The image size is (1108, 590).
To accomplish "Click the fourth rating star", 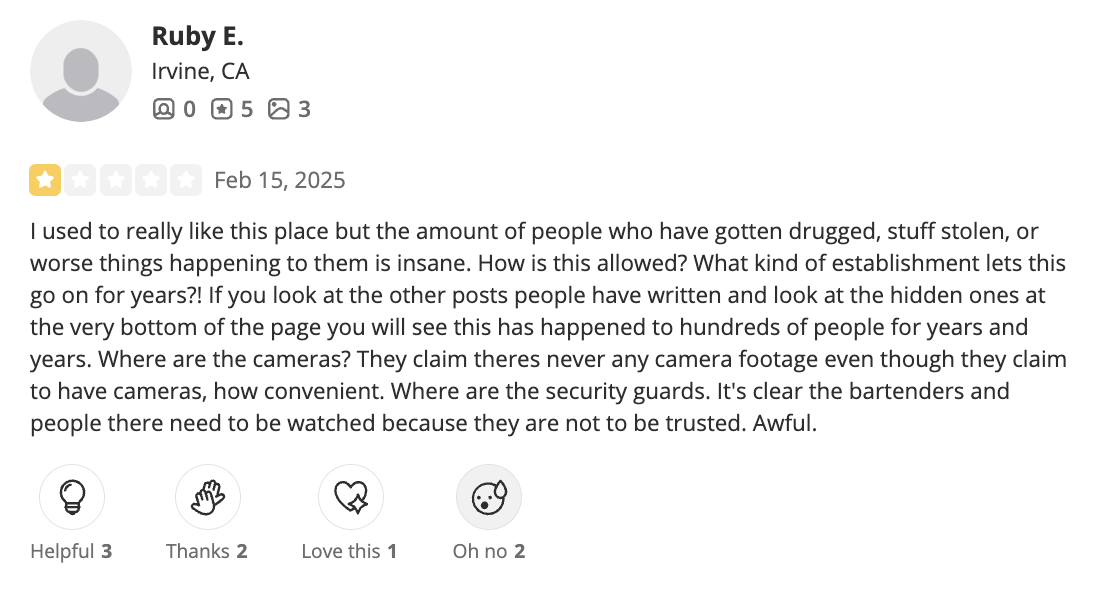I will pos(150,180).
